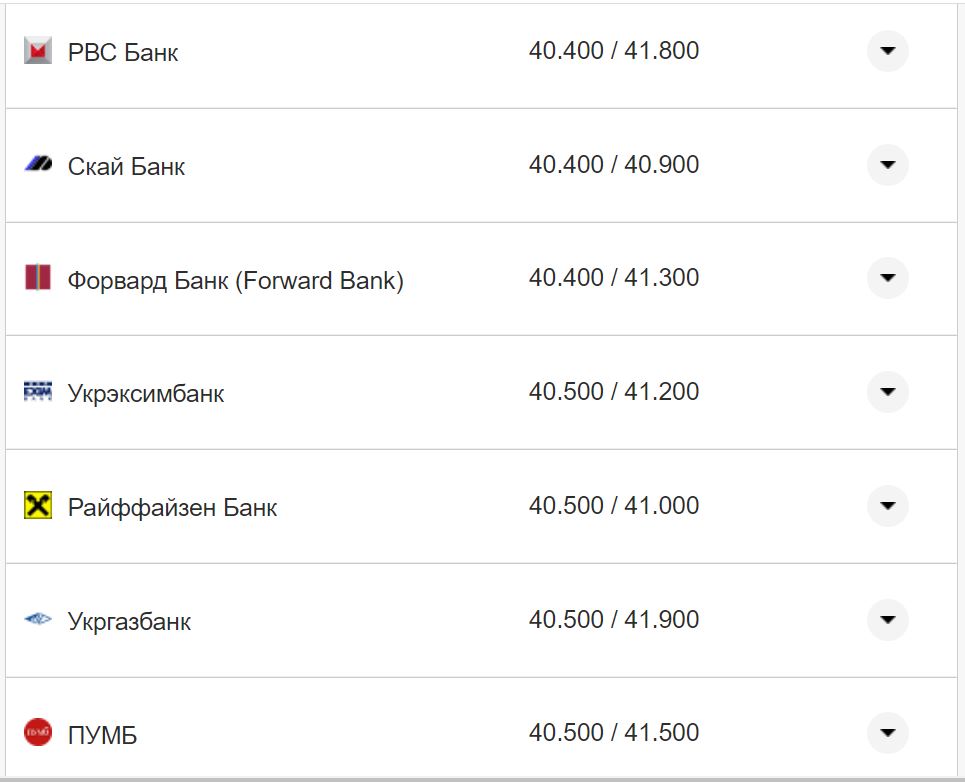Expand the Скай Банк rate details
Screen dimensions: 965x782
coord(887,165)
